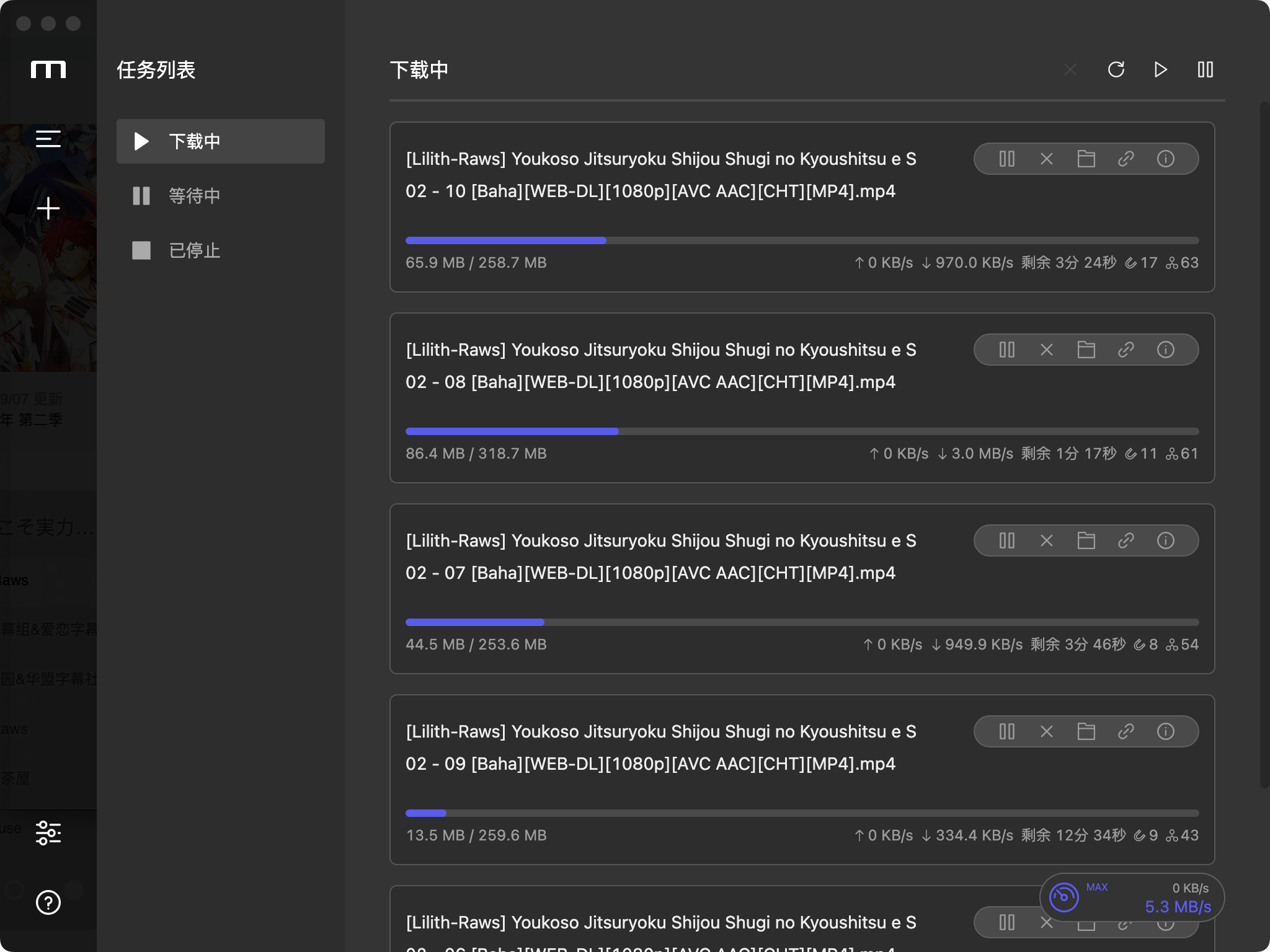Click the 44.5 MB / 253.6 MB size text
The image size is (1270, 952).
click(476, 645)
